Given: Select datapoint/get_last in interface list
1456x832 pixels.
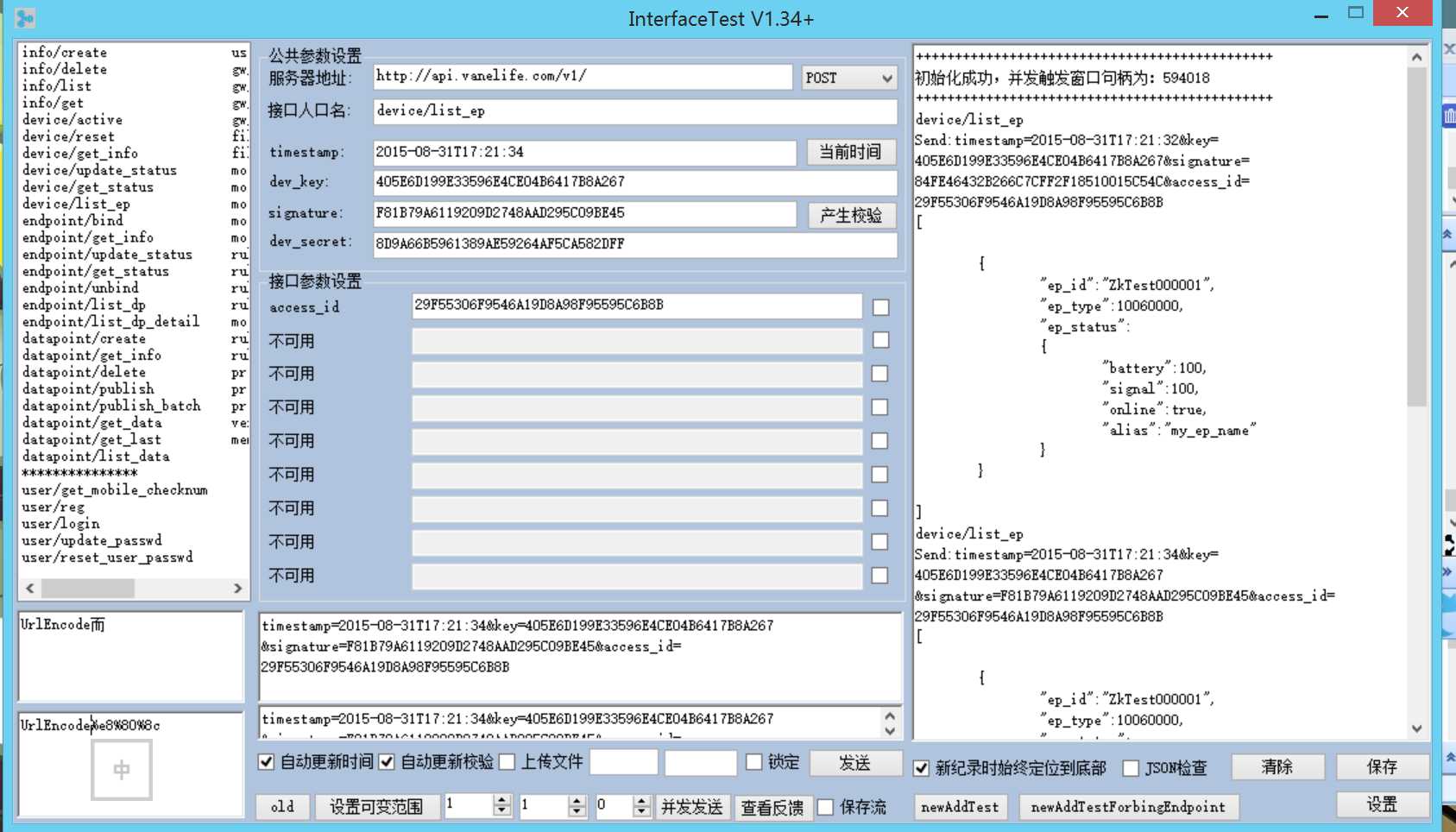Looking at the screenshot, I should [91, 439].
